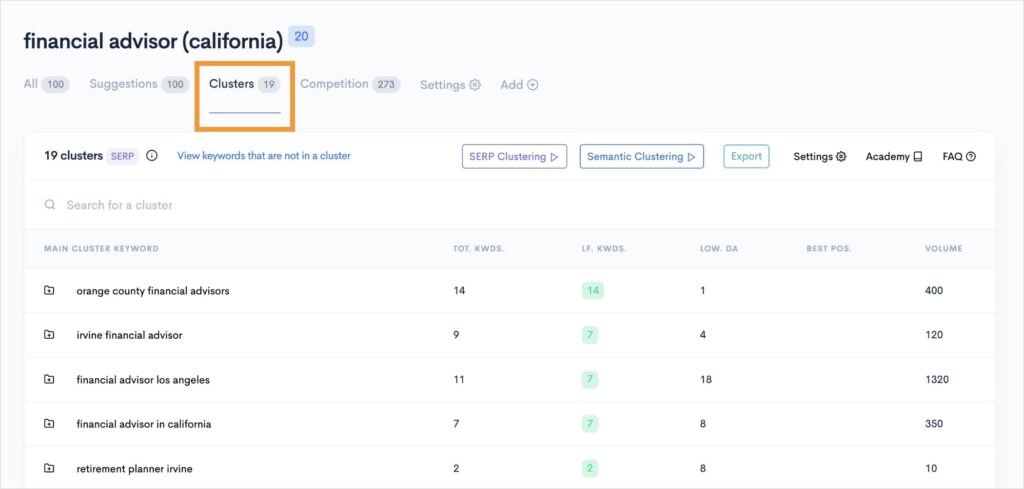
Task: Run Semantic Clustering
Action: [x=641, y=157]
